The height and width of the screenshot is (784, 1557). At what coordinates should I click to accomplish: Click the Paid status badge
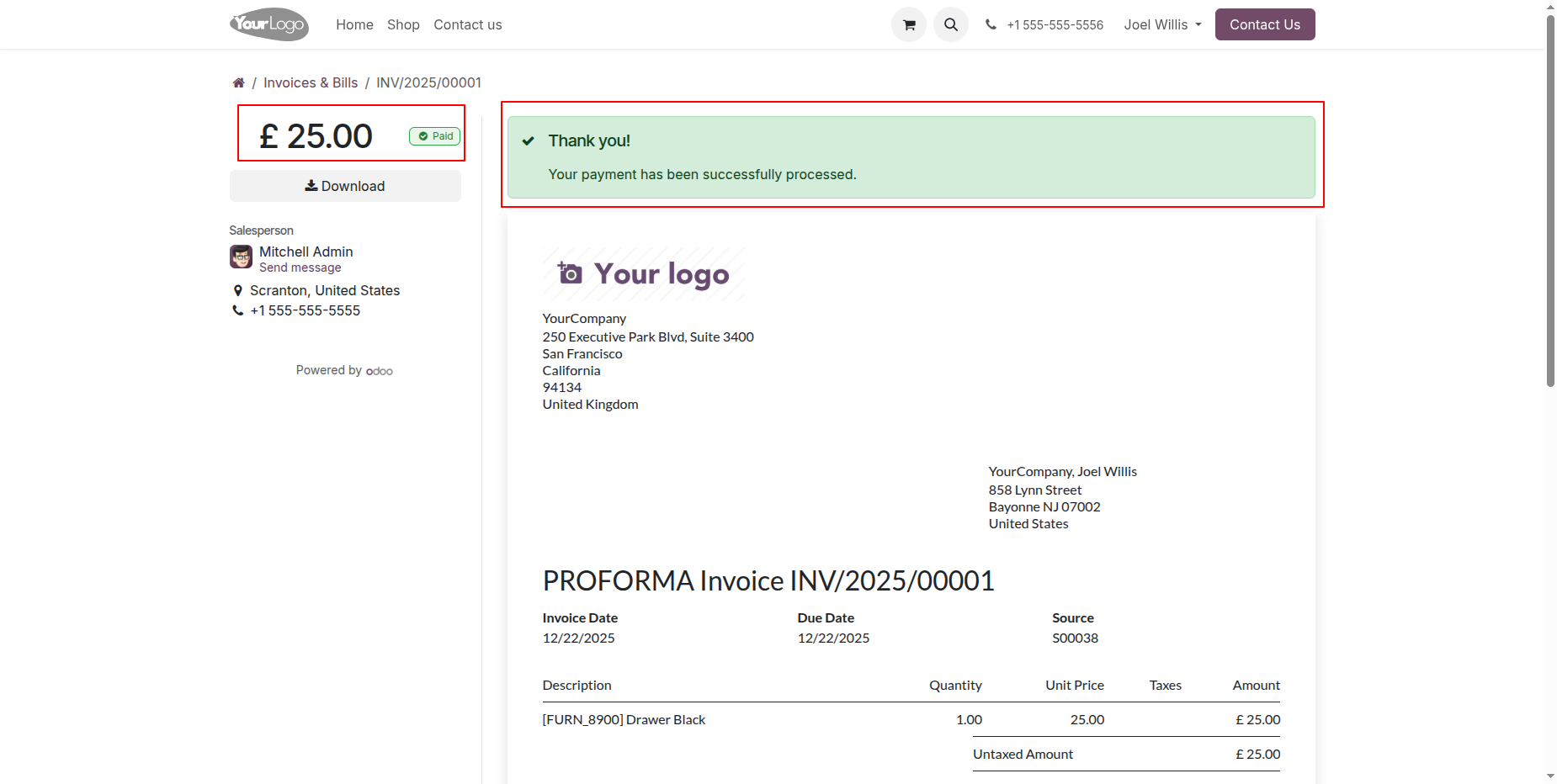pos(435,136)
